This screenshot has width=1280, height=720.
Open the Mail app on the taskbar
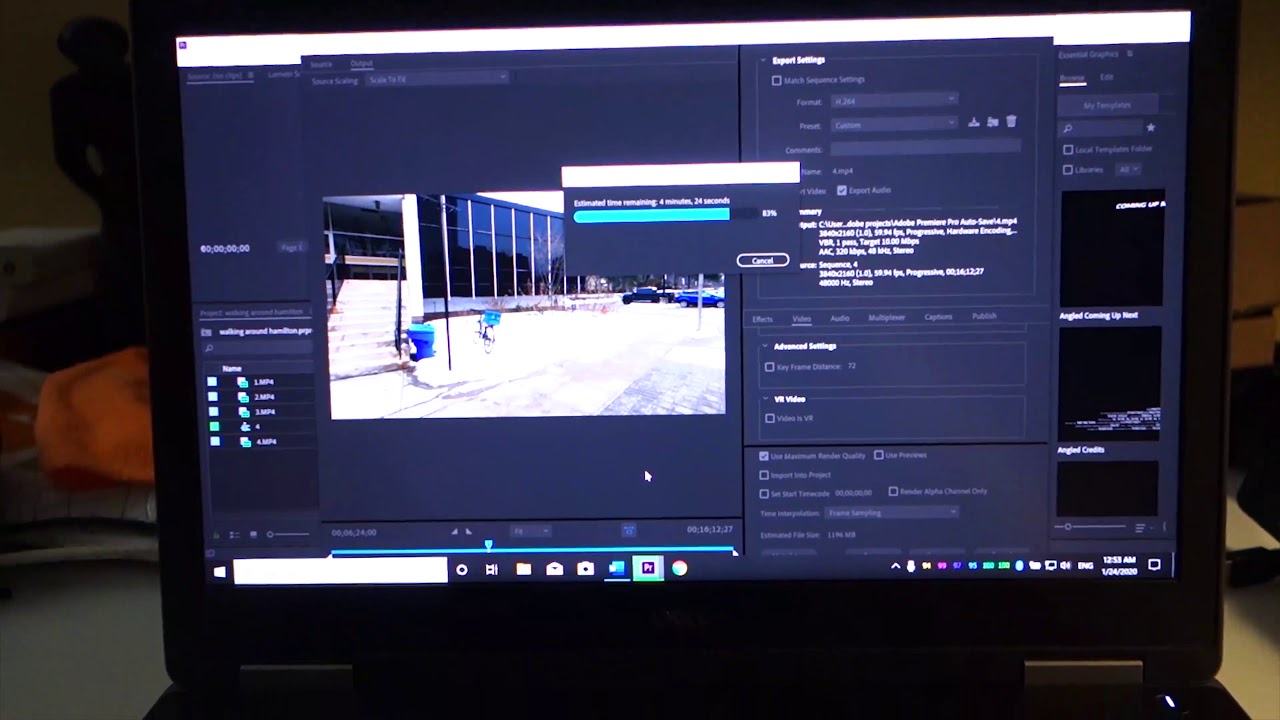[x=554, y=569]
